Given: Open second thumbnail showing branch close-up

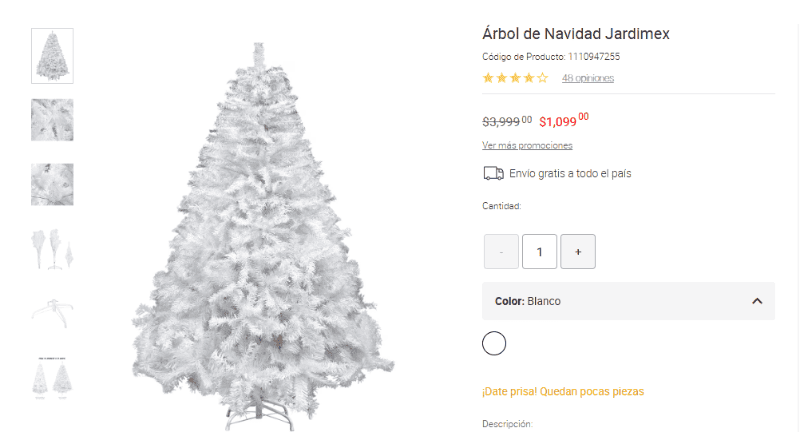Looking at the screenshot, I should [53, 120].
